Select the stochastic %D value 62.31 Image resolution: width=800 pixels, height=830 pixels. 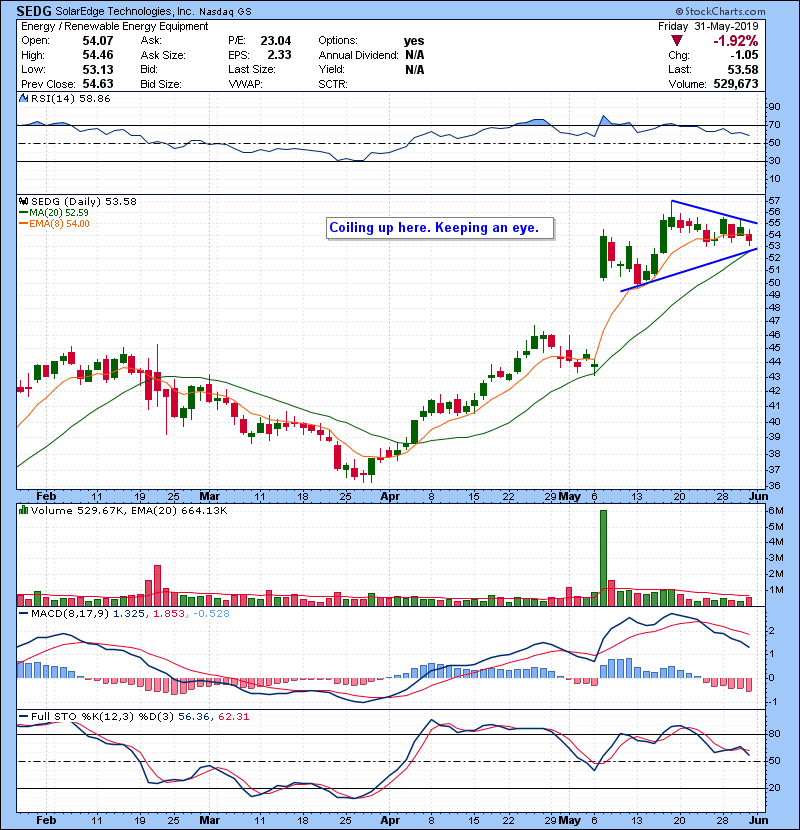click(x=233, y=716)
